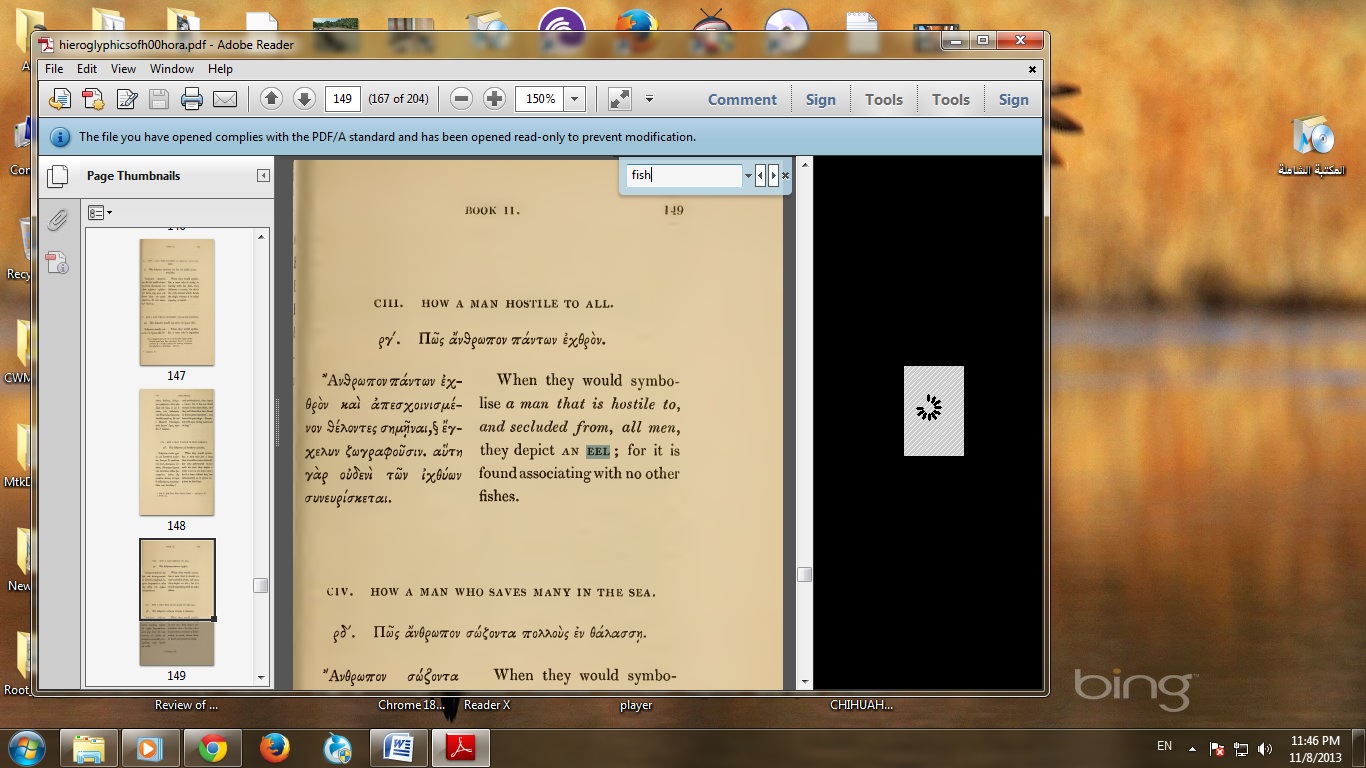Open the zoom level dropdown
The height and width of the screenshot is (768, 1366).
574,99
